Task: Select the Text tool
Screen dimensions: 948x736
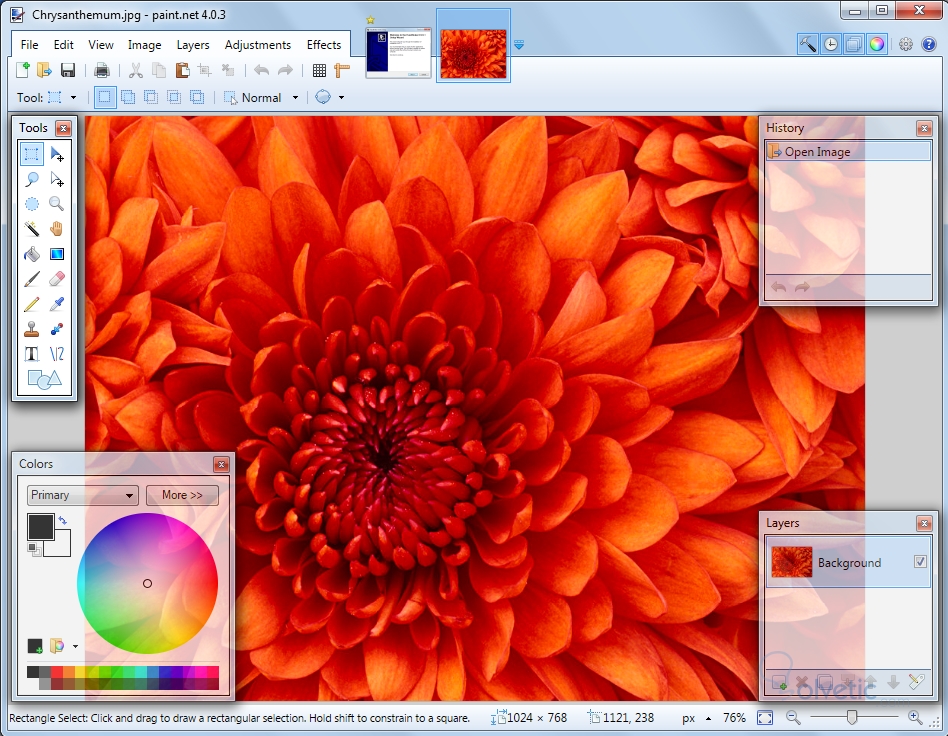Action: click(32, 354)
